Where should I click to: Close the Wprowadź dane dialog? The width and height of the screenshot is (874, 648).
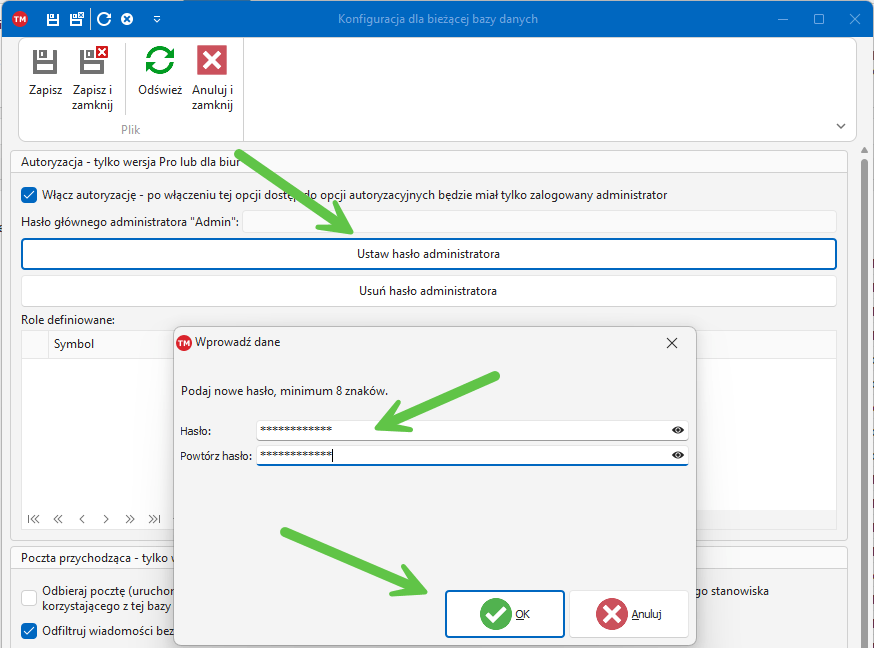click(672, 342)
